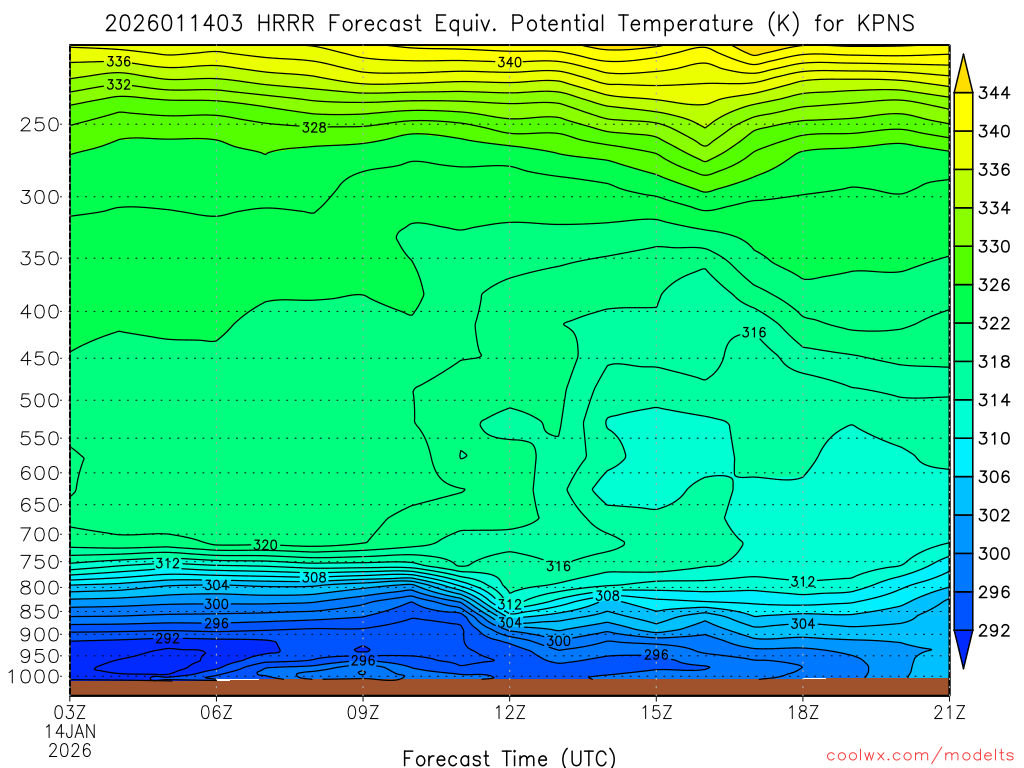Click the 900 pressure level label
This screenshot has width=1024, height=768.
(x=40, y=634)
